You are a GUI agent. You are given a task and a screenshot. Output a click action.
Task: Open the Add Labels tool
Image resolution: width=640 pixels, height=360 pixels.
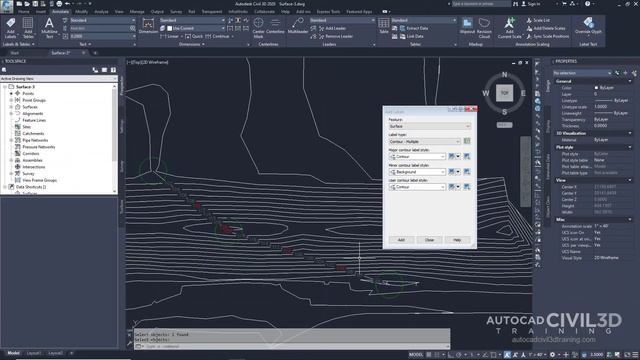click(11, 28)
